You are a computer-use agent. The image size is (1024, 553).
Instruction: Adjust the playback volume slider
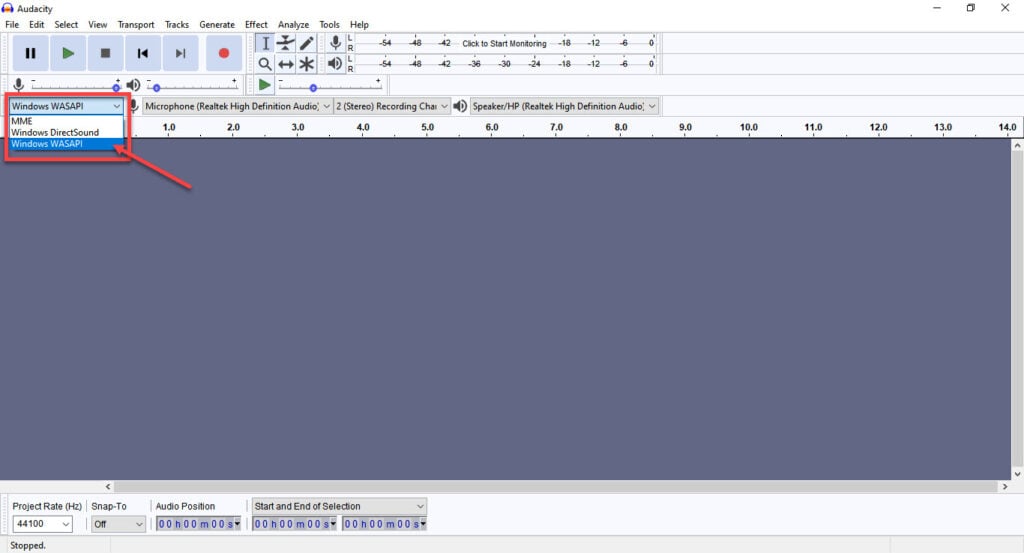(192, 86)
